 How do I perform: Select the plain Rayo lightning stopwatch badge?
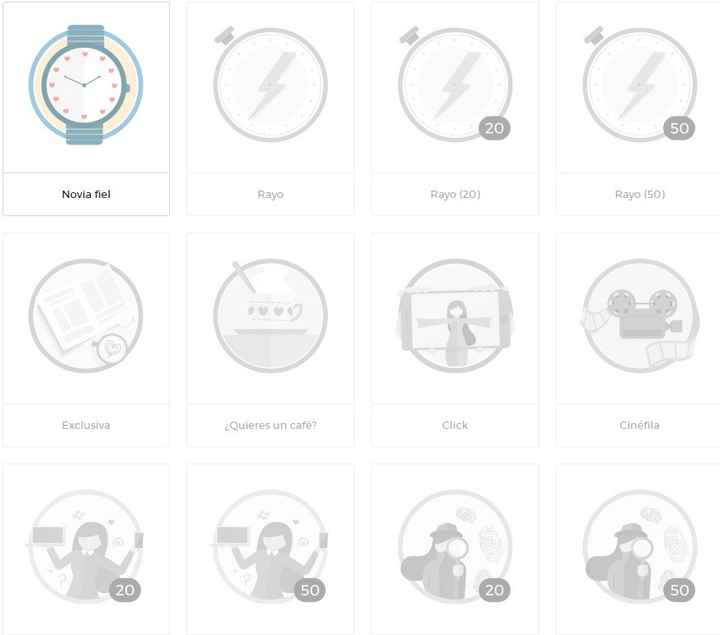click(x=270, y=84)
